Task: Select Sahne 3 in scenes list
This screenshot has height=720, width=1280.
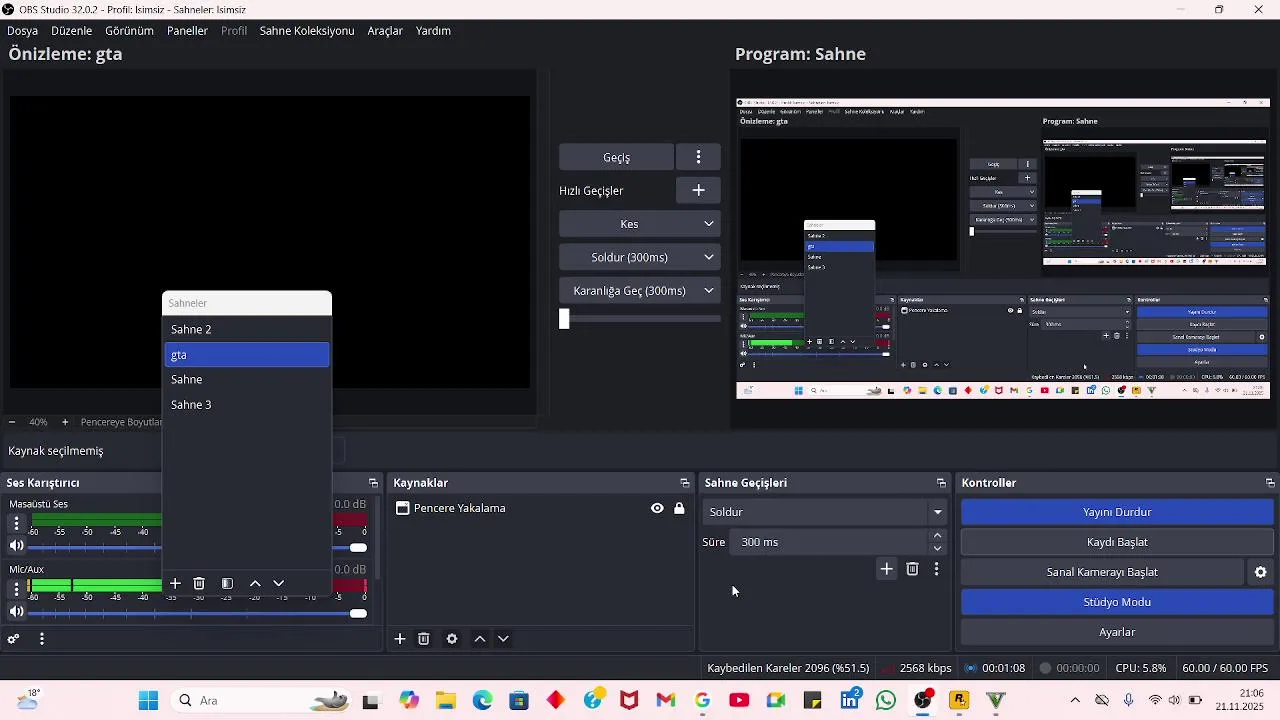Action: [x=247, y=404]
